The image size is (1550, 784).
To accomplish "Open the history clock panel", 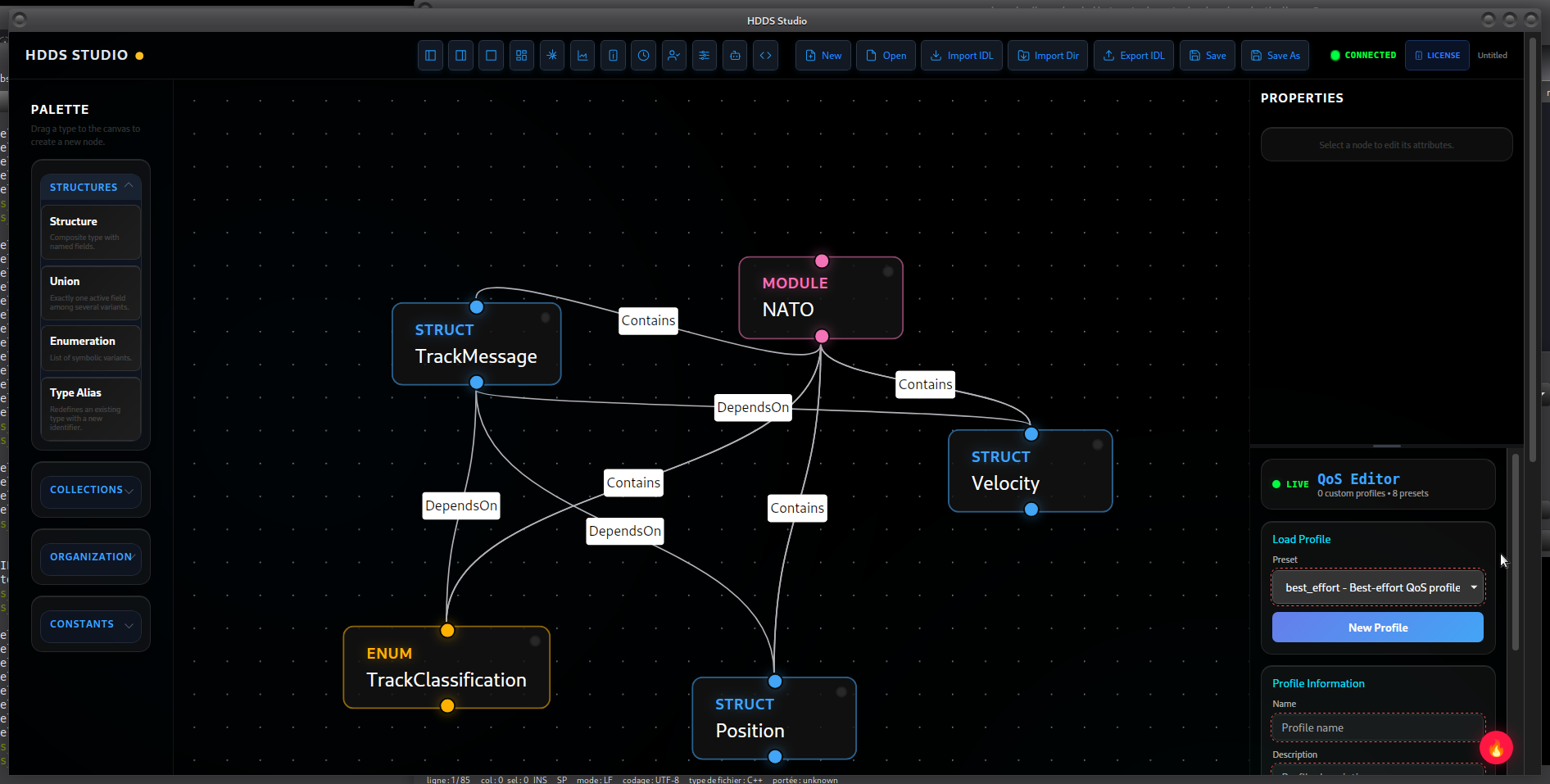I will (x=643, y=55).
